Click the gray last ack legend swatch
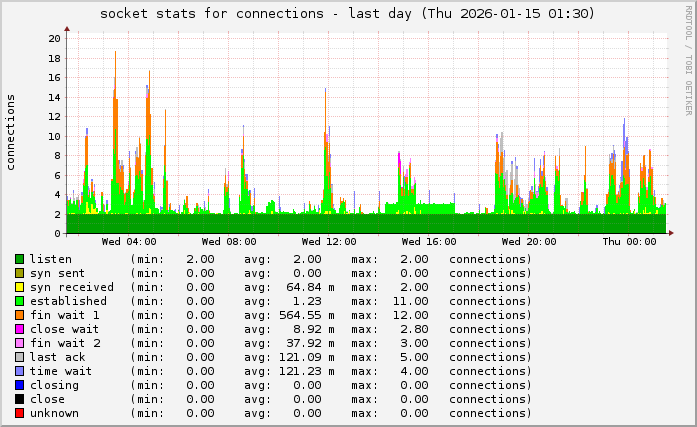This screenshot has width=697, height=427. pos(19,357)
